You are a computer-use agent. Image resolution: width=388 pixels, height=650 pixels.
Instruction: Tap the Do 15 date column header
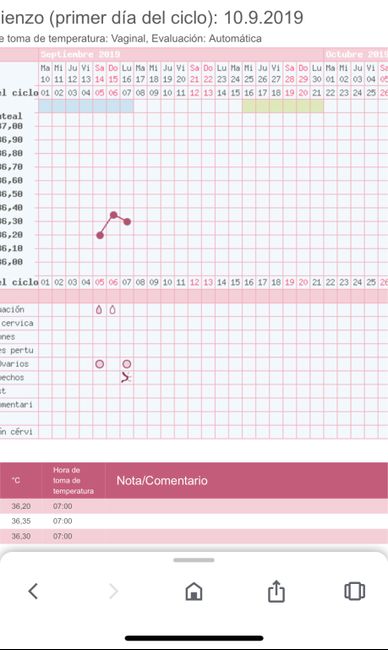[x=113, y=73]
